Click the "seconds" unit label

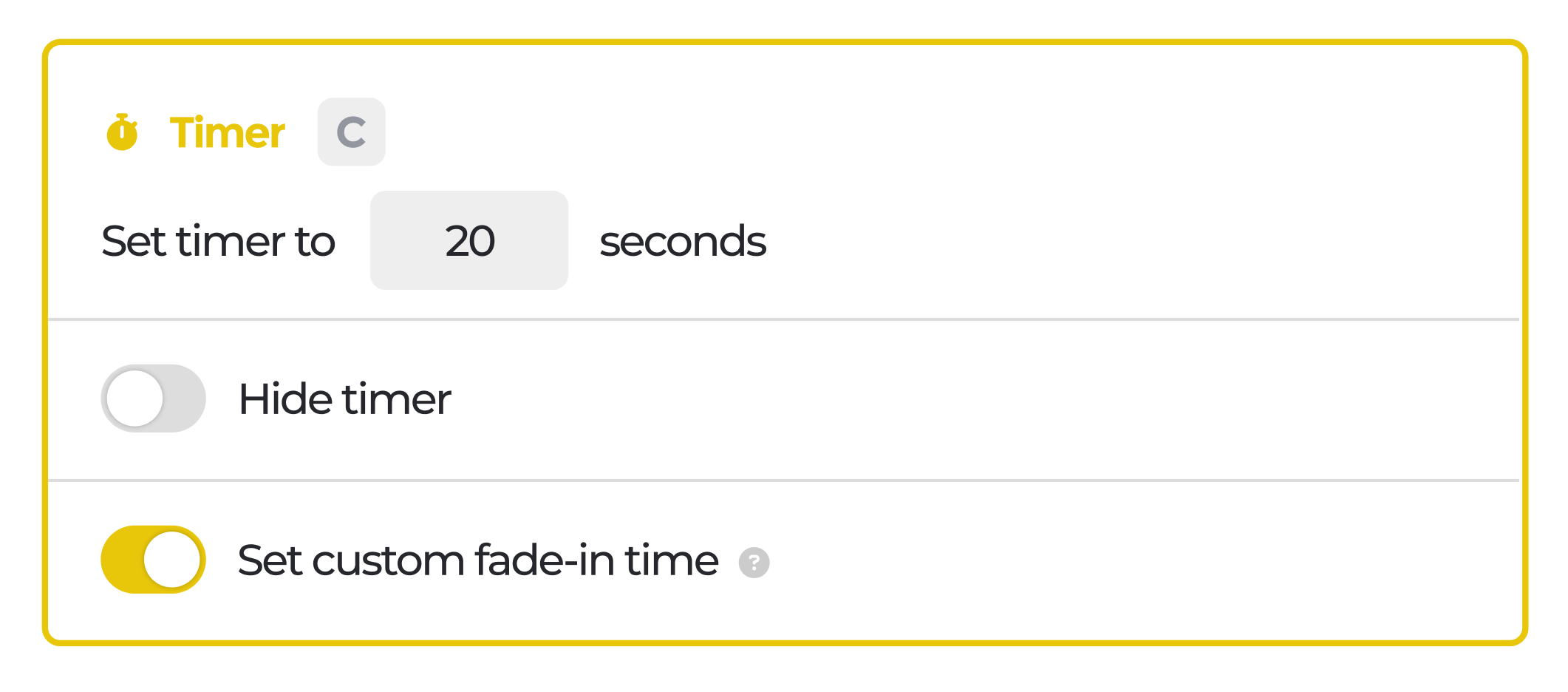682,242
